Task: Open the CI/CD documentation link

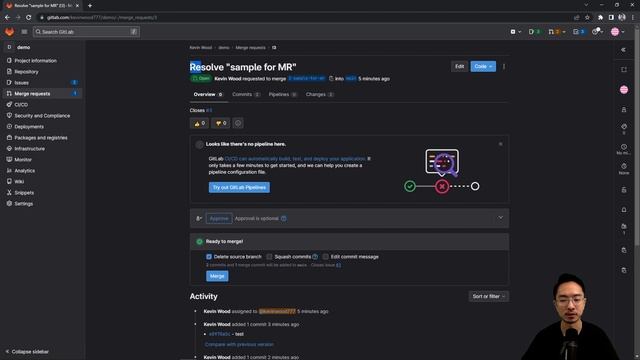Action: pos(295,159)
